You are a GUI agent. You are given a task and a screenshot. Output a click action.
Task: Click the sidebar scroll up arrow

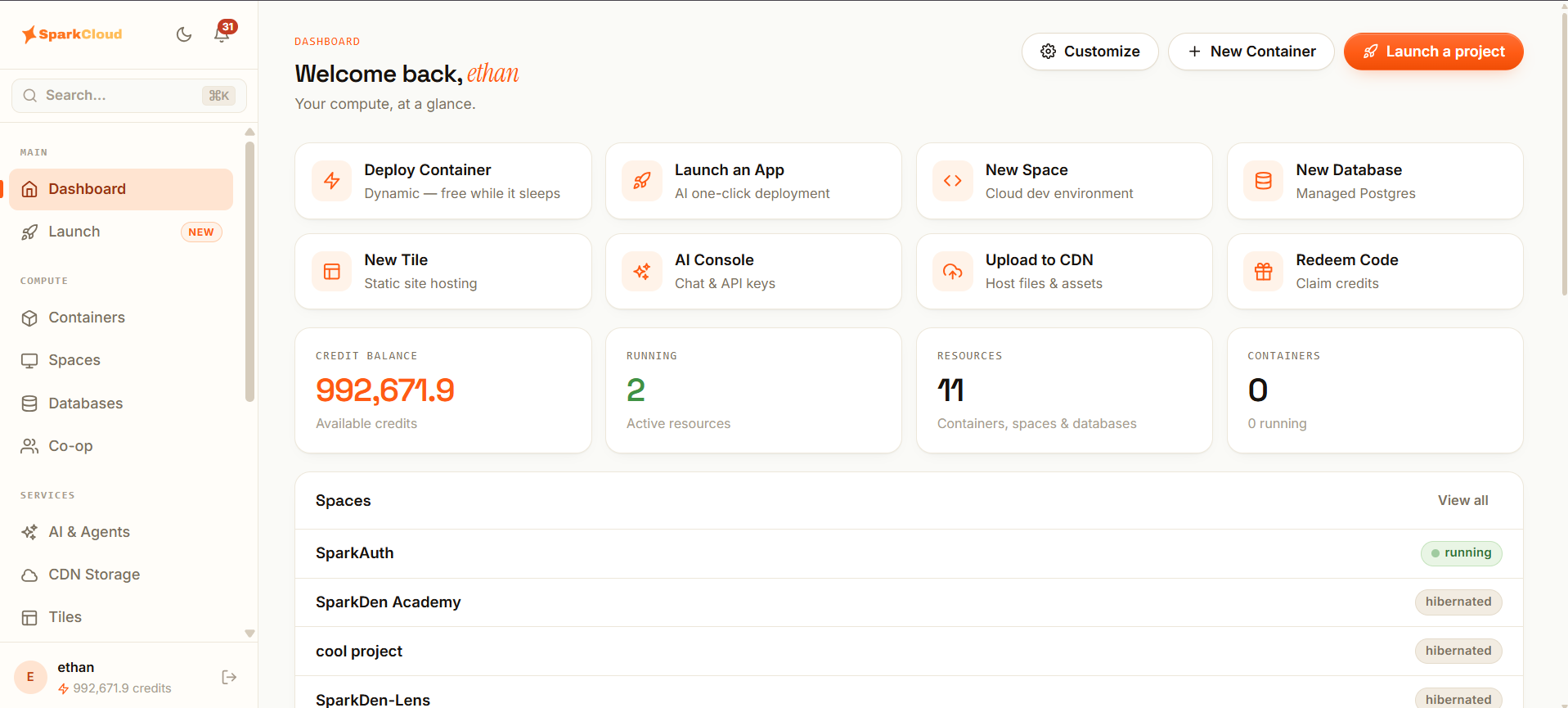pos(250,132)
